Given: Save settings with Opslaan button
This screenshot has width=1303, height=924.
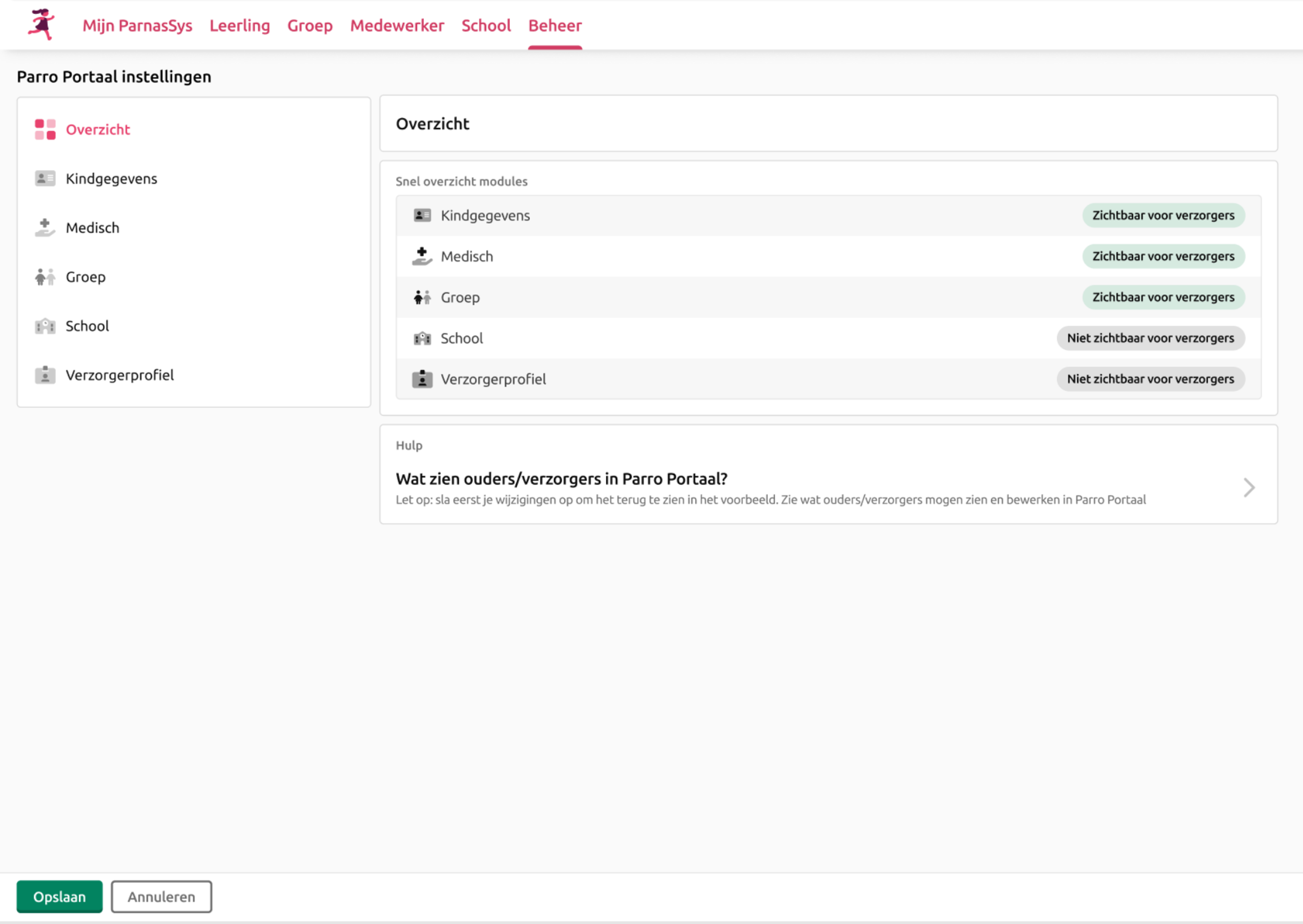Looking at the screenshot, I should [x=60, y=897].
